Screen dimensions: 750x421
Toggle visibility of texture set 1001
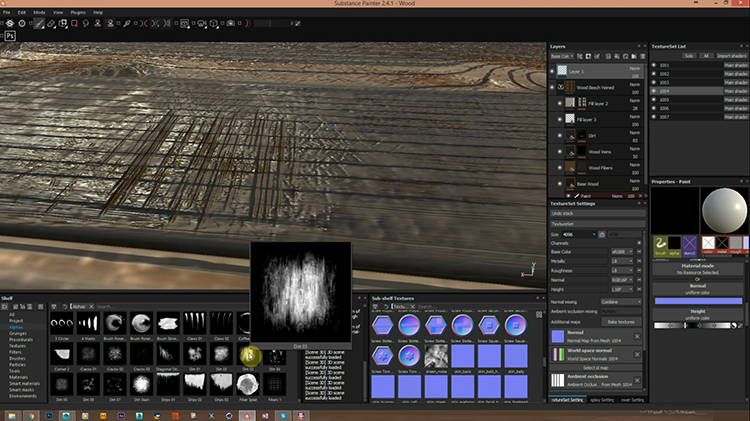[654, 65]
